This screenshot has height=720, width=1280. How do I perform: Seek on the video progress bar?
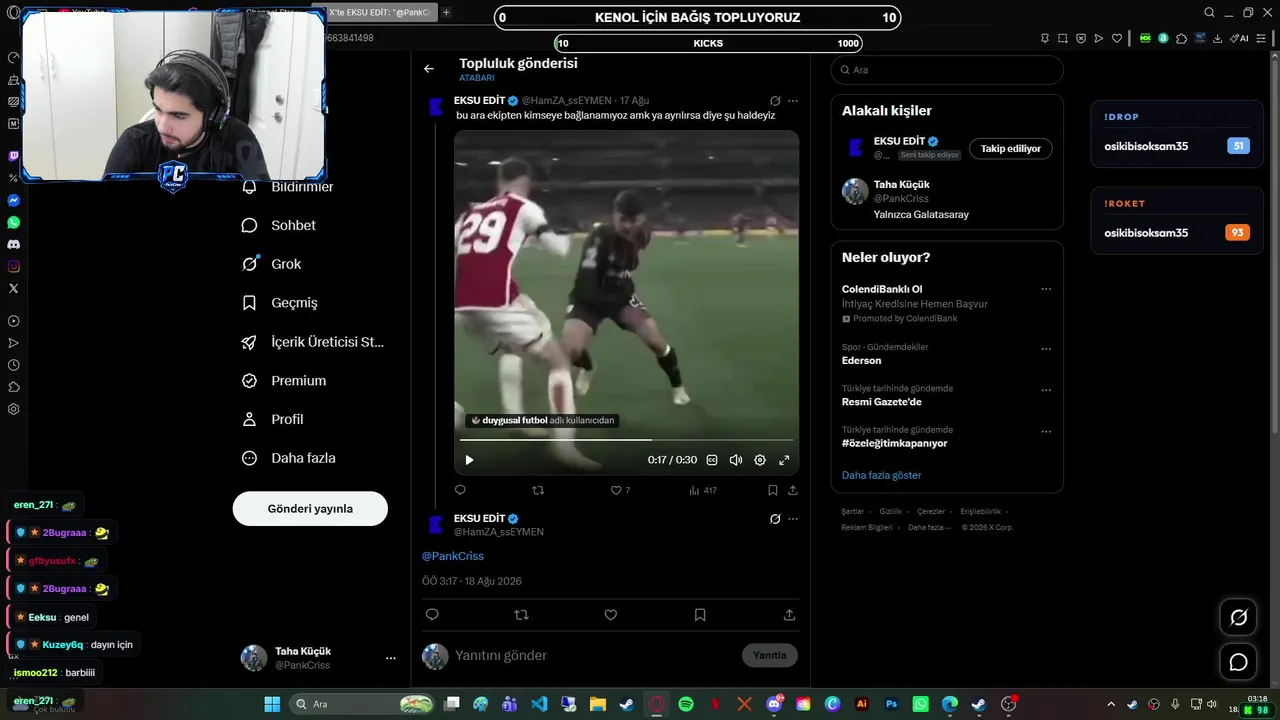pyautogui.click(x=626, y=439)
